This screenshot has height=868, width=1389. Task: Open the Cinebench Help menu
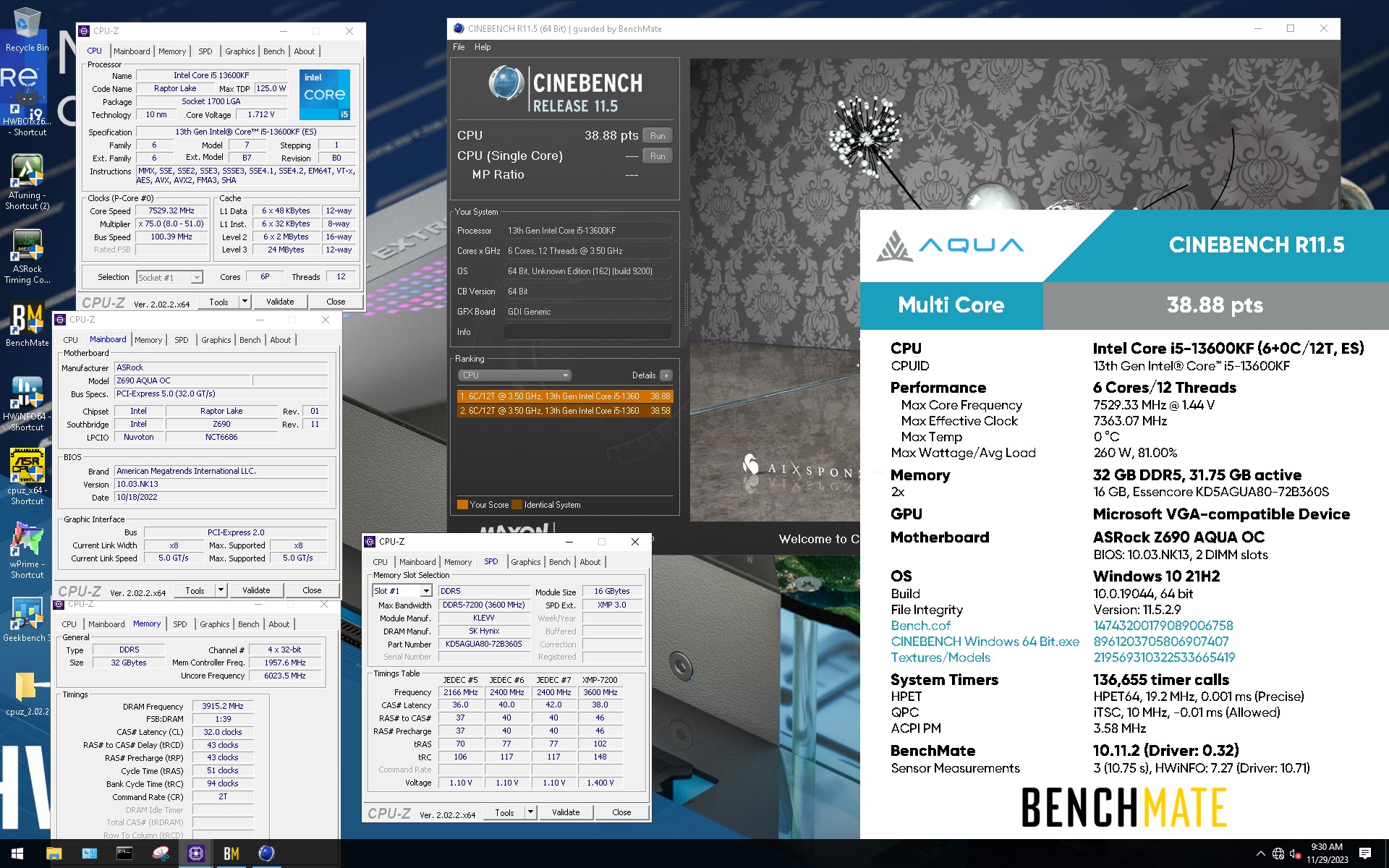click(483, 47)
